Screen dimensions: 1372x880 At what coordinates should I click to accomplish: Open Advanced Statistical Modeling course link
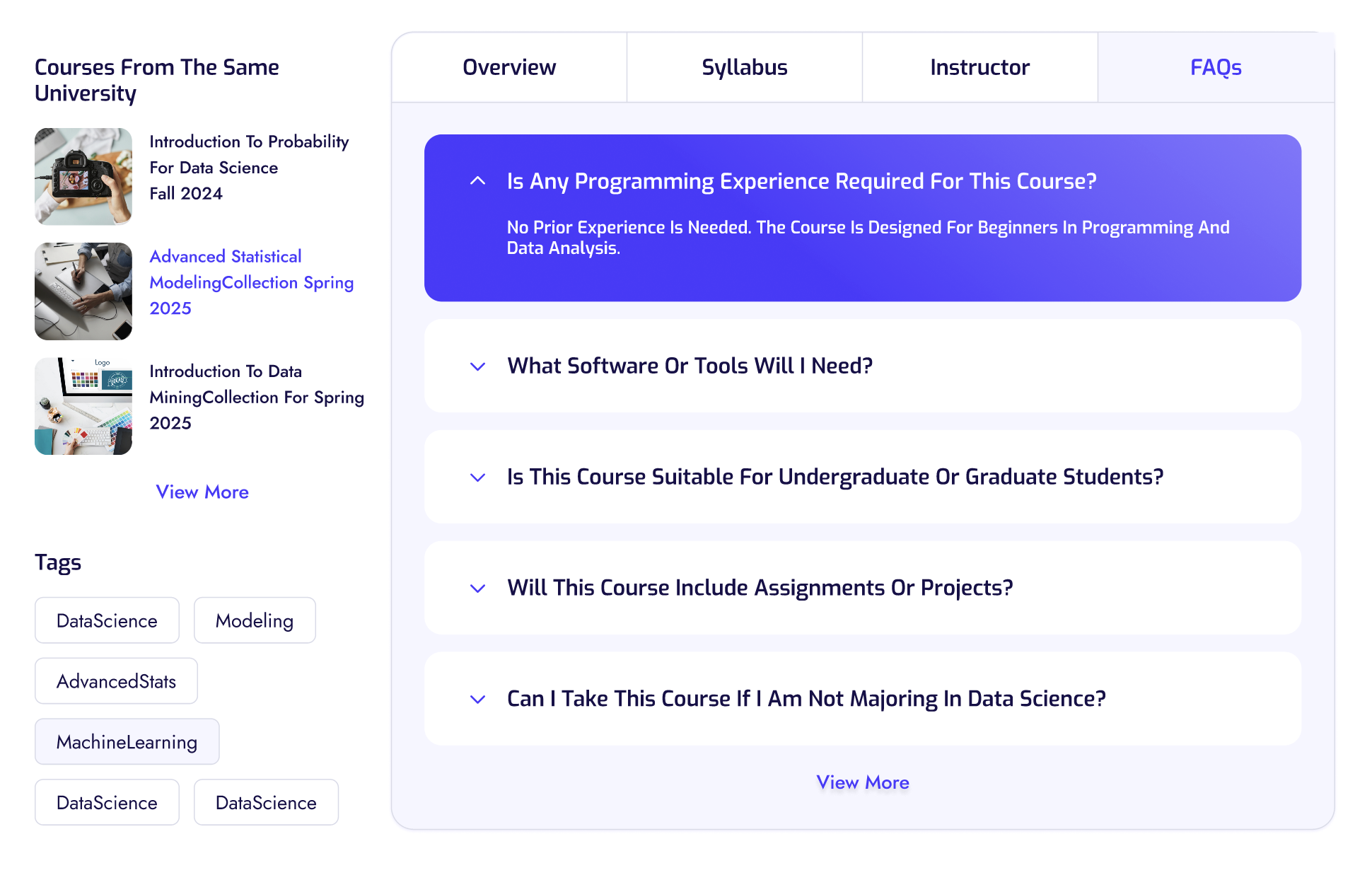[x=252, y=282]
